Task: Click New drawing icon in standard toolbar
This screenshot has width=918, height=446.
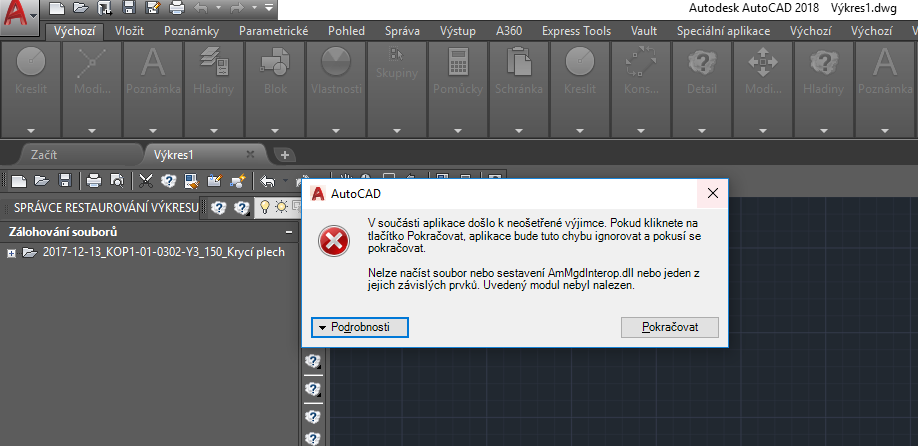Action: point(18,181)
